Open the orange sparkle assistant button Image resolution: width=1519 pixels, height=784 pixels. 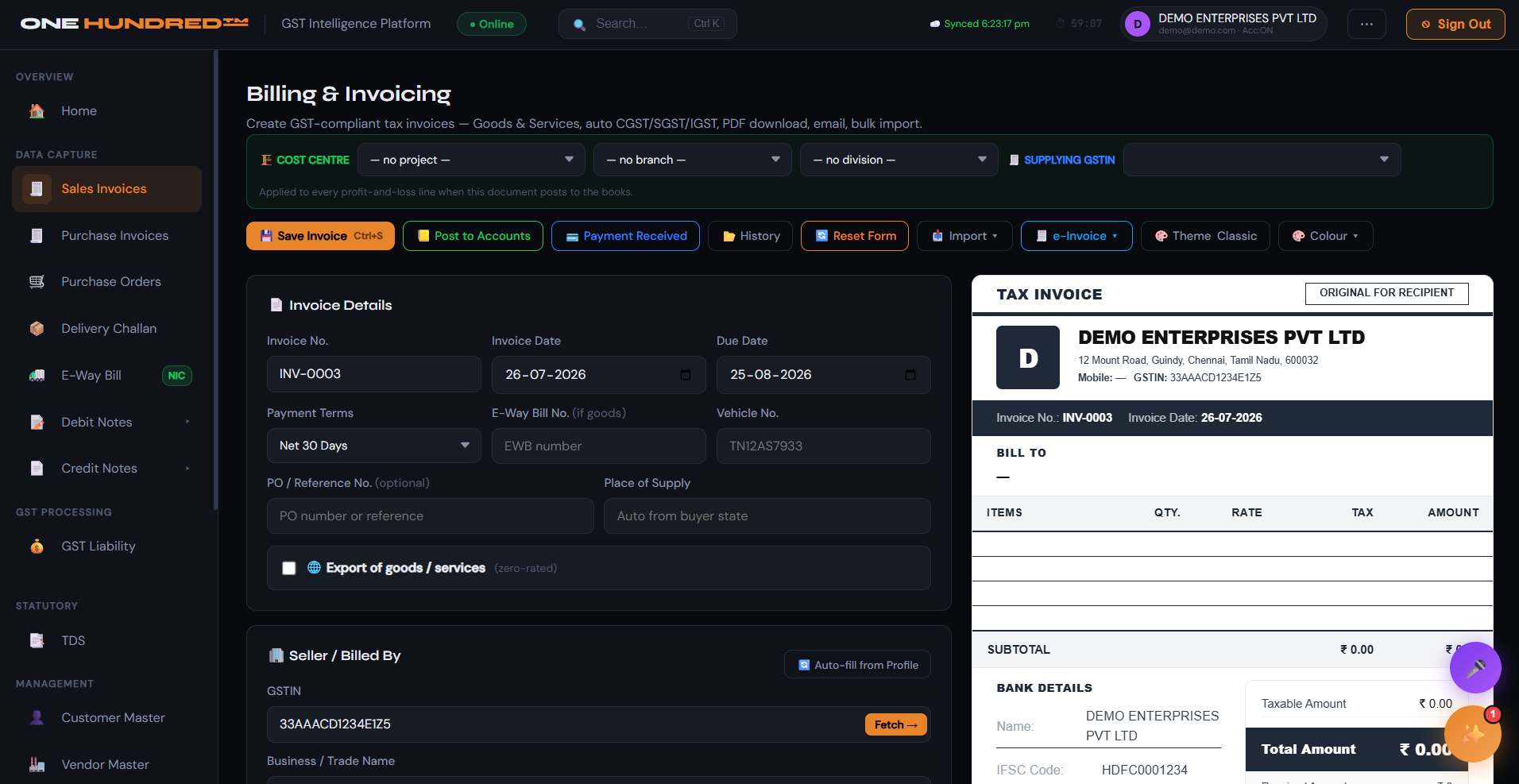coord(1473,735)
